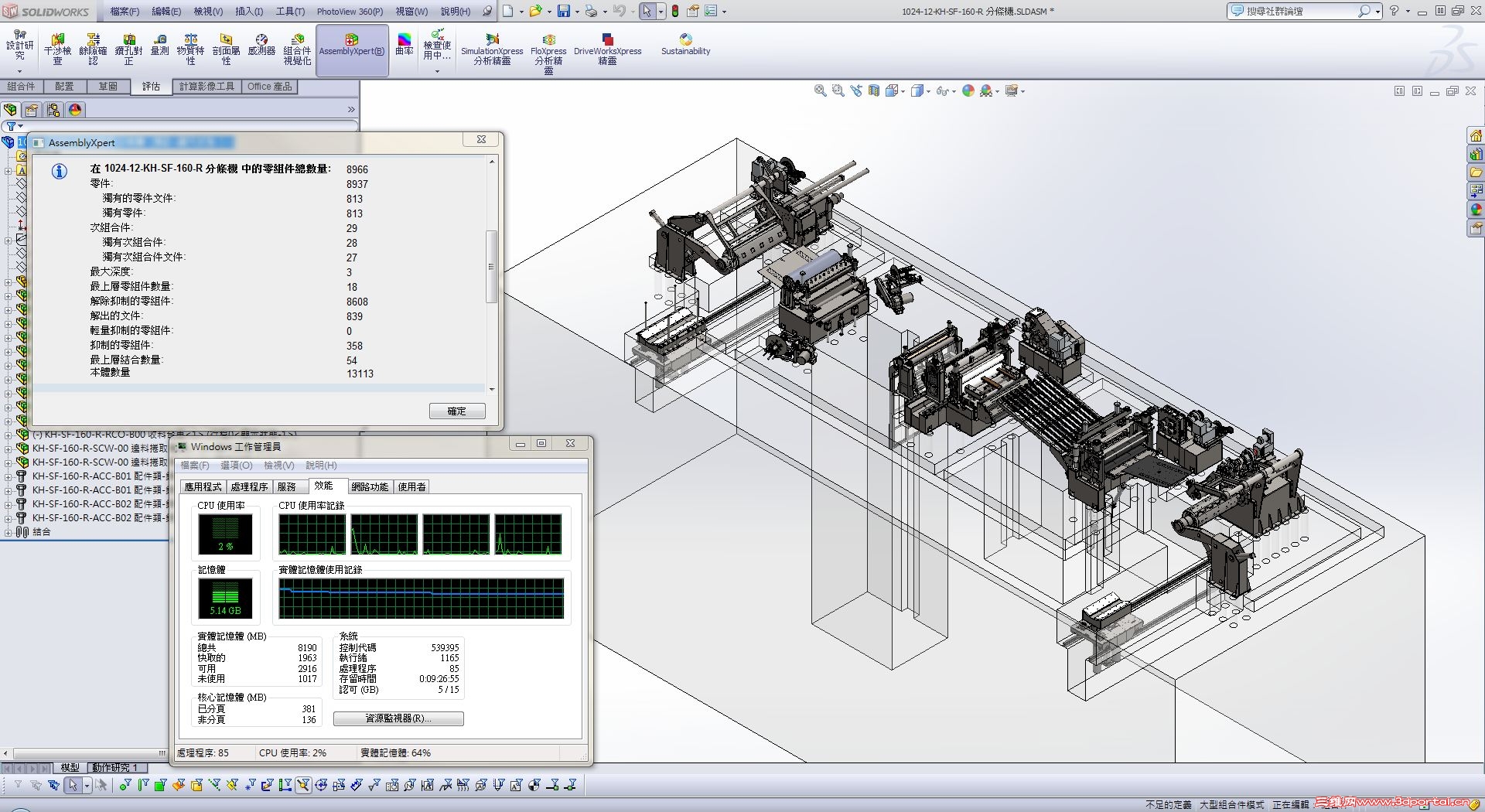This screenshot has height=812, width=1485.
Task: Expand the 檢查使用中 ribbon dropdown arrow
Action: pyautogui.click(x=437, y=71)
